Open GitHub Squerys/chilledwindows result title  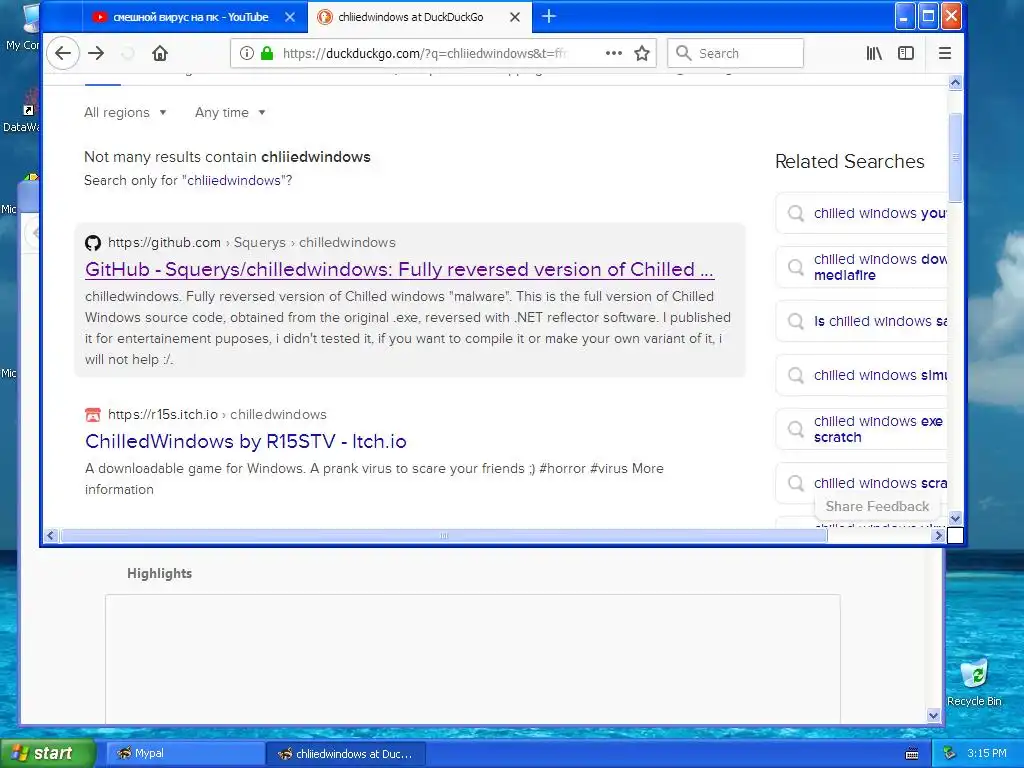coord(399,269)
